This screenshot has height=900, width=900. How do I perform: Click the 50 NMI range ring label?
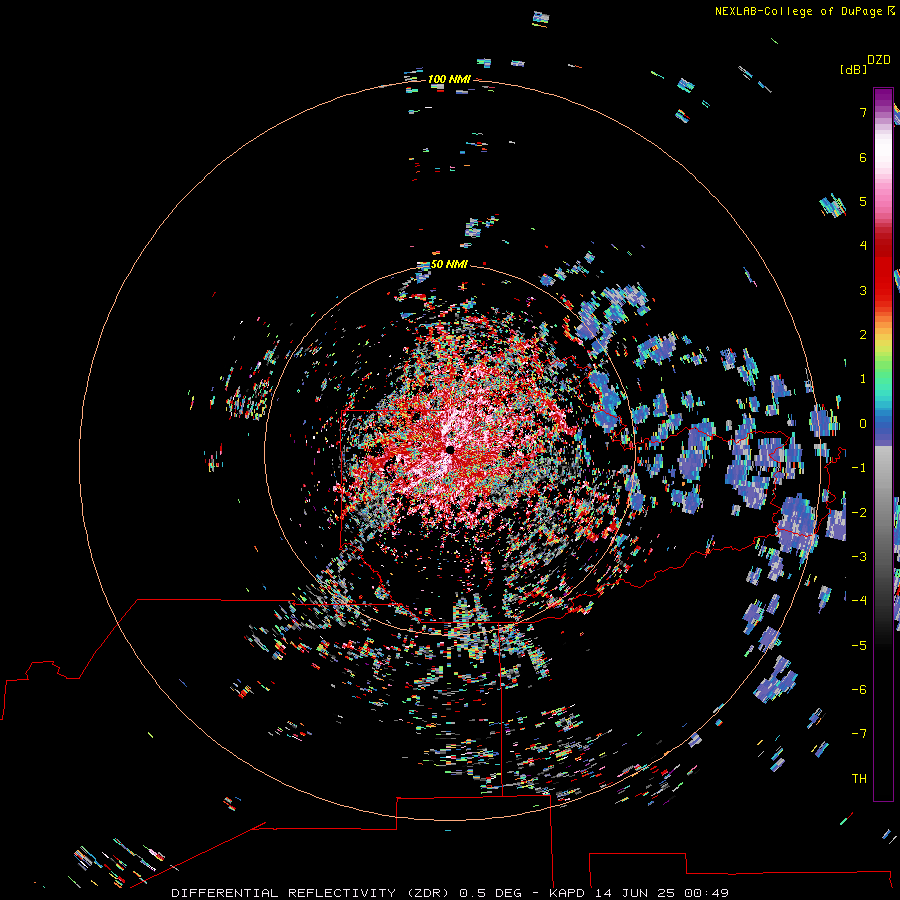[449, 264]
